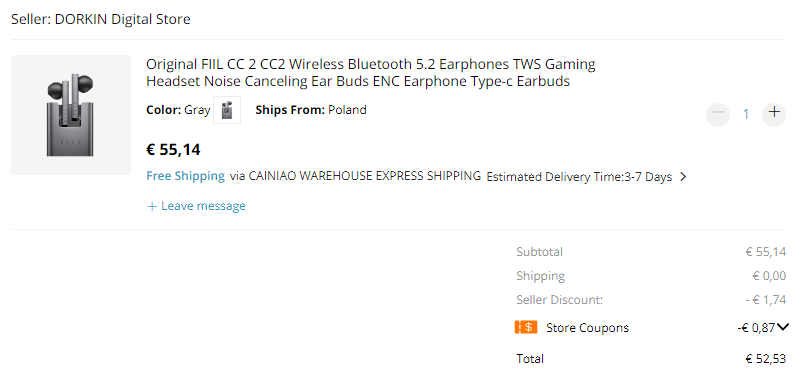Viewport: 803px width, 375px height.
Task: Click the orange Store Coupons ticket icon
Action: click(526, 327)
